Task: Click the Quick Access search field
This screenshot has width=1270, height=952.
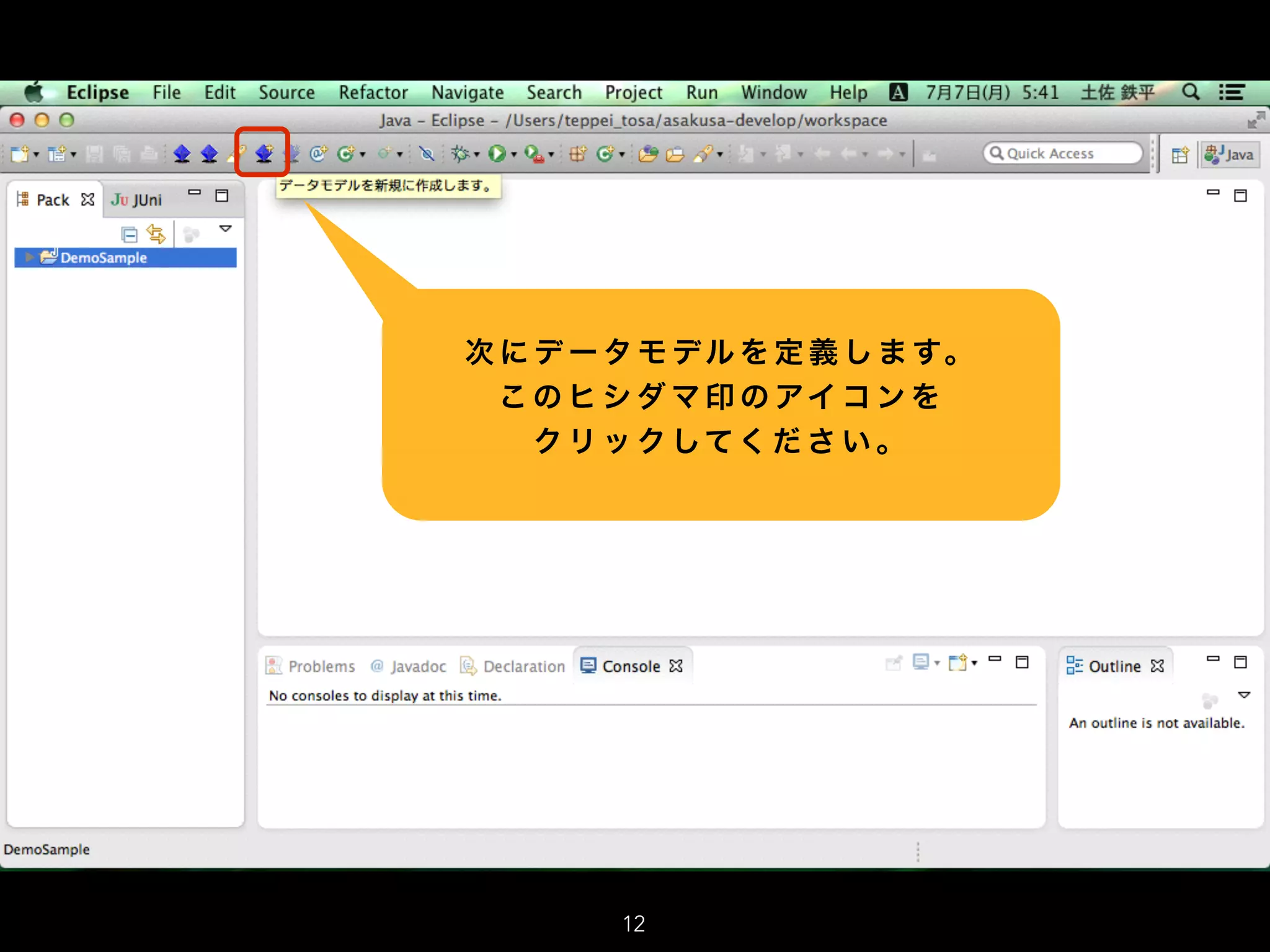Action: coord(1064,153)
